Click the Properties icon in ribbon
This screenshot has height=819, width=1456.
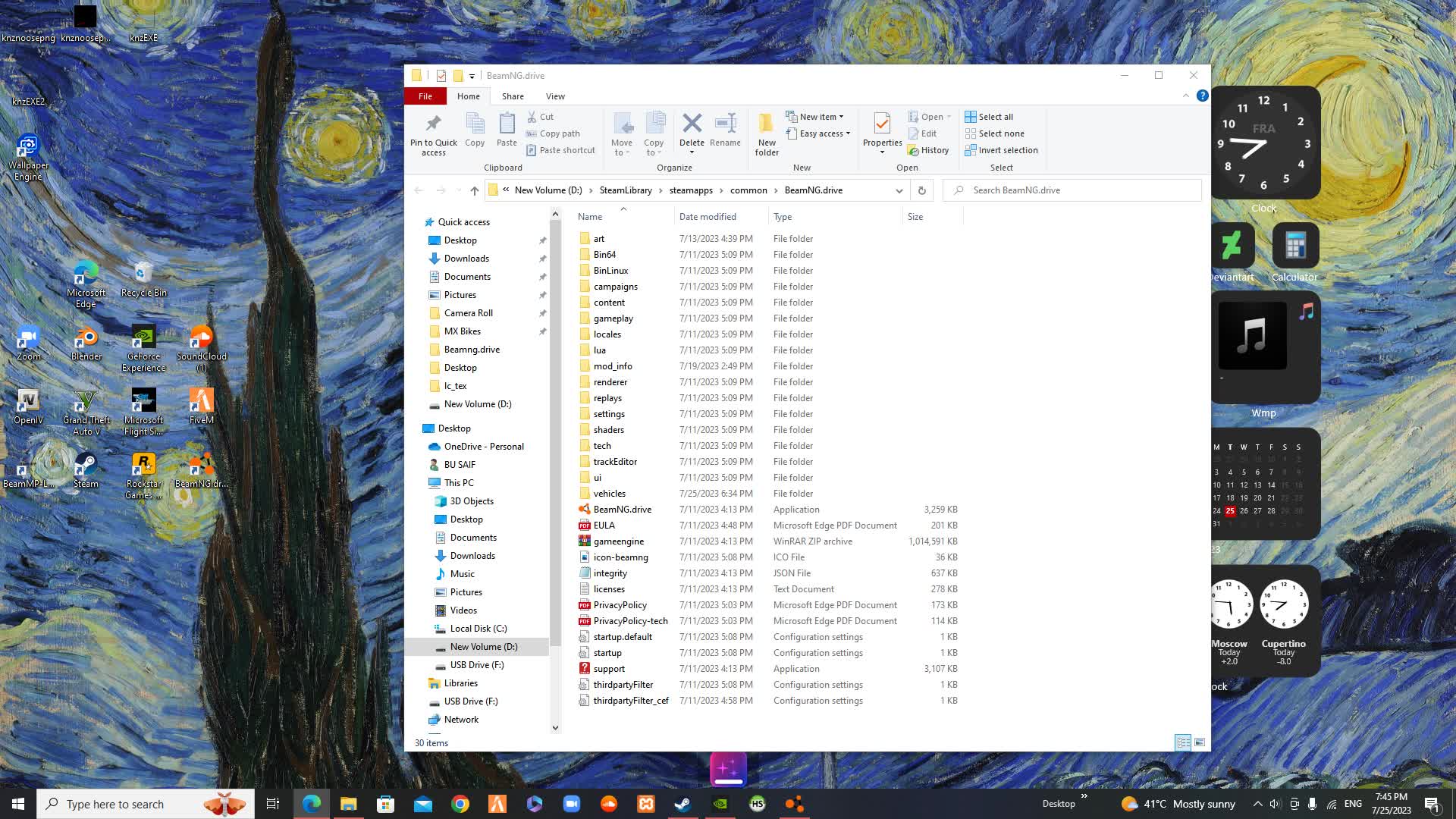tap(882, 124)
